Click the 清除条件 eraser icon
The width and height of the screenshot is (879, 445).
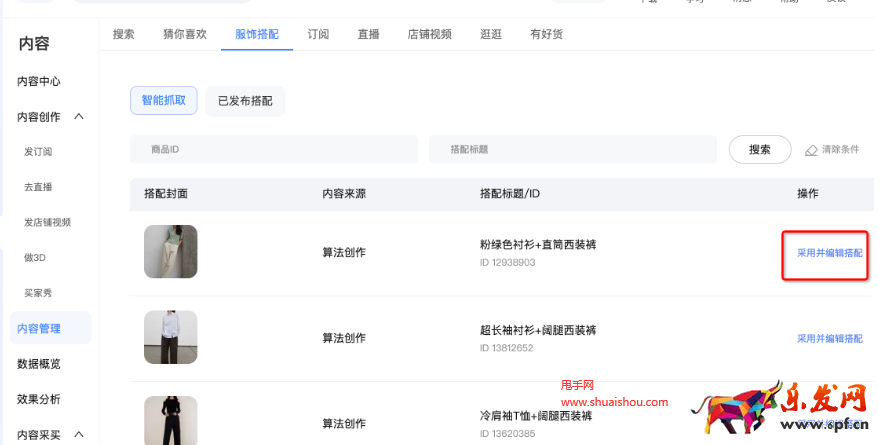tap(811, 150)
